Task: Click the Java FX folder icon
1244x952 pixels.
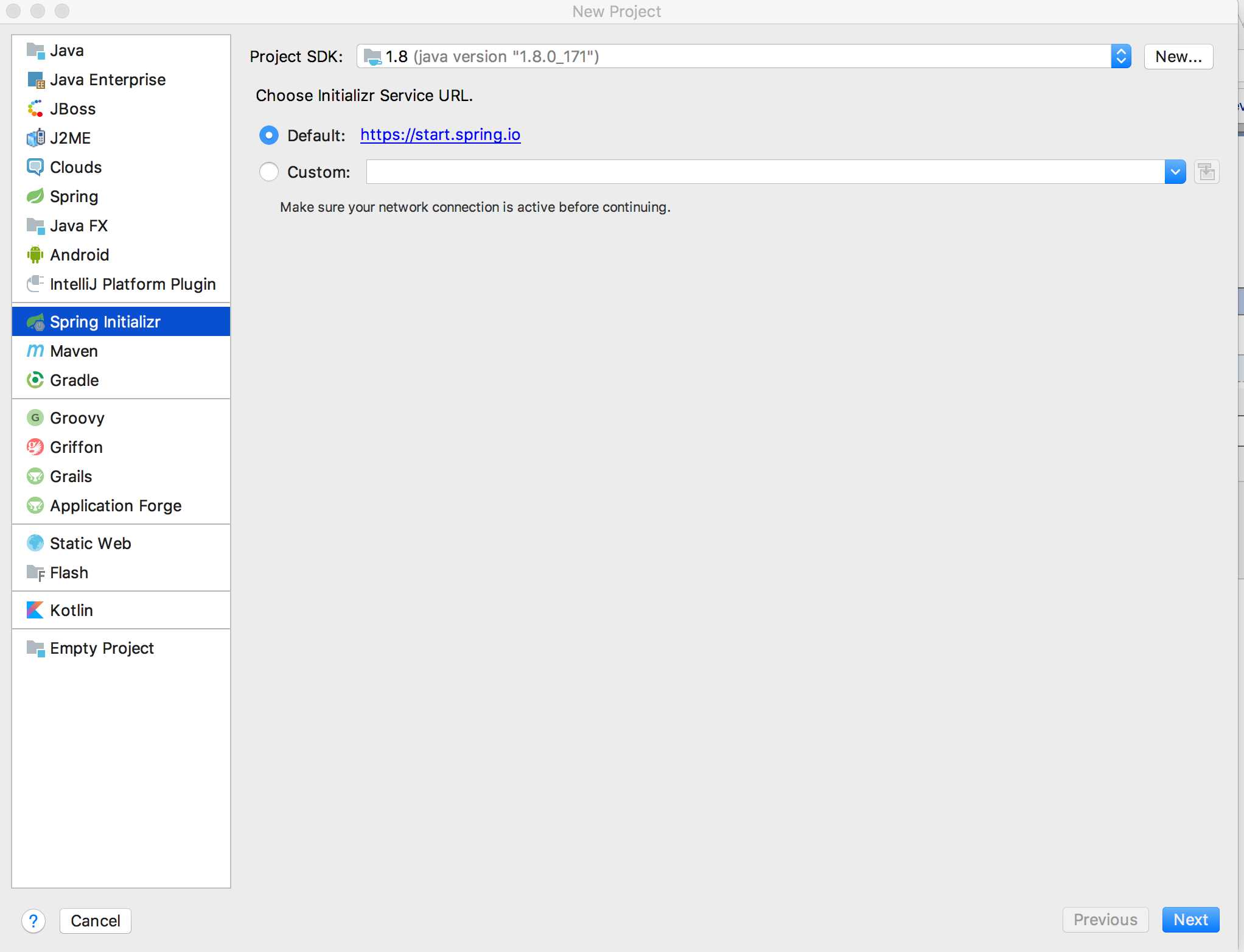Action: (x=35, y=226)
